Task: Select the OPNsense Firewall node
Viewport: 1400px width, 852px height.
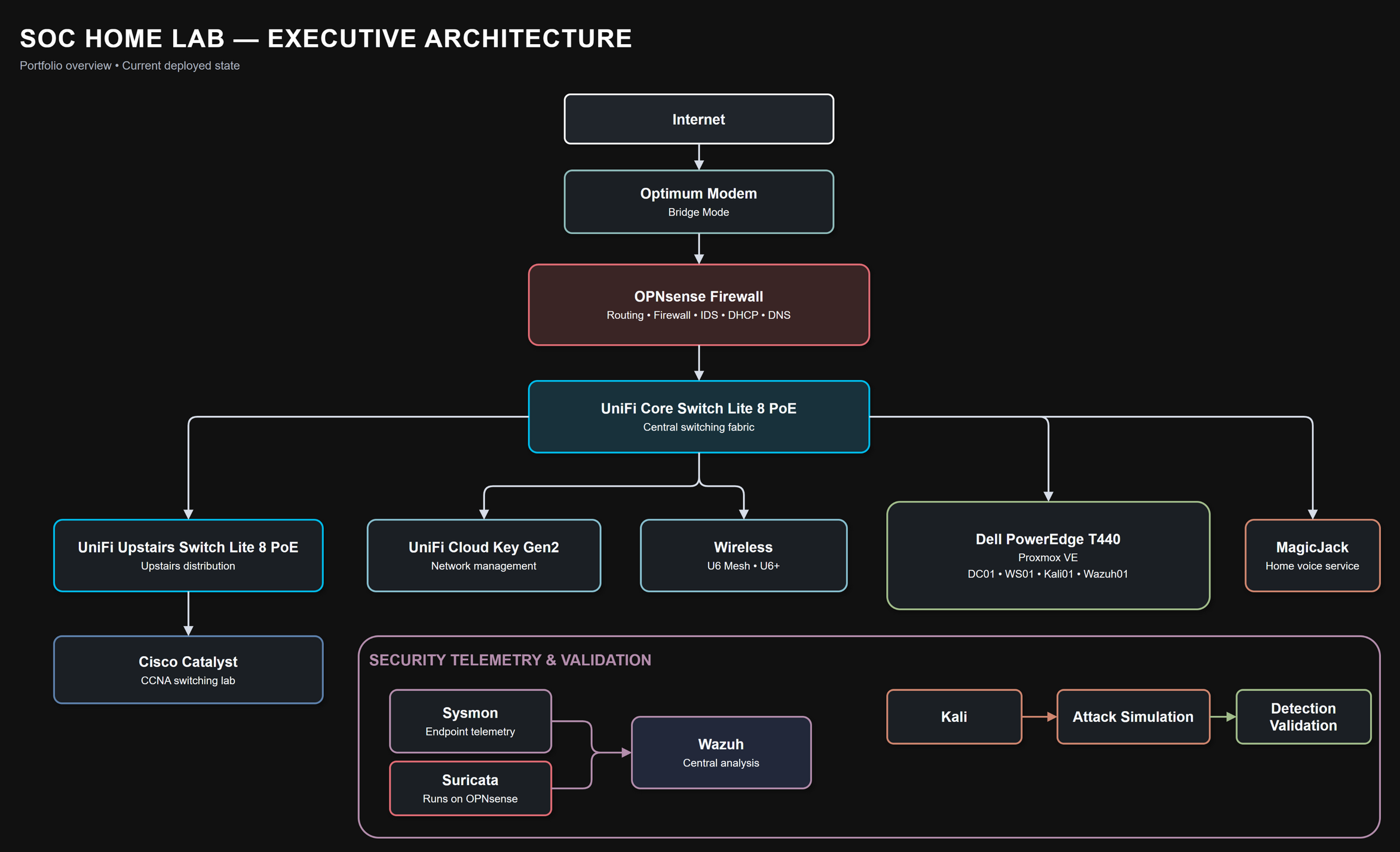Action: 699,305
